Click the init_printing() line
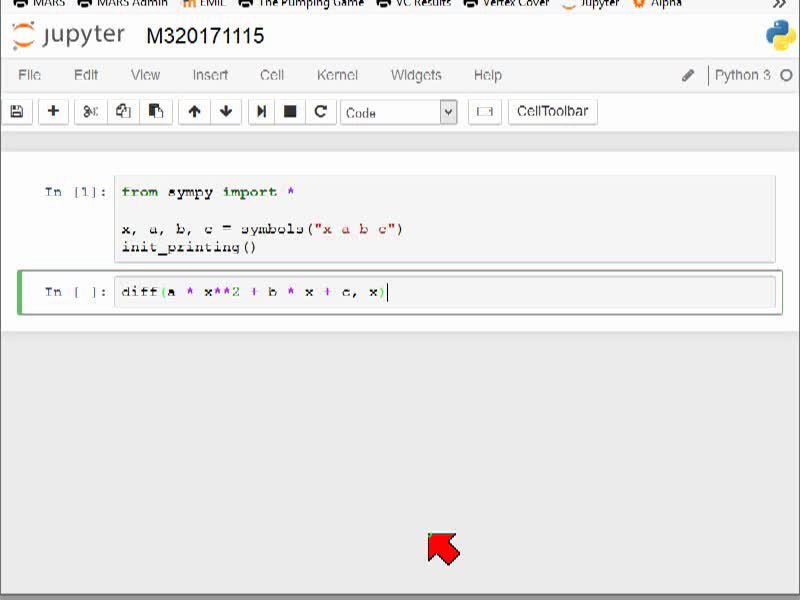The width and height of the screenshot is (800, 600). (188, 247)
